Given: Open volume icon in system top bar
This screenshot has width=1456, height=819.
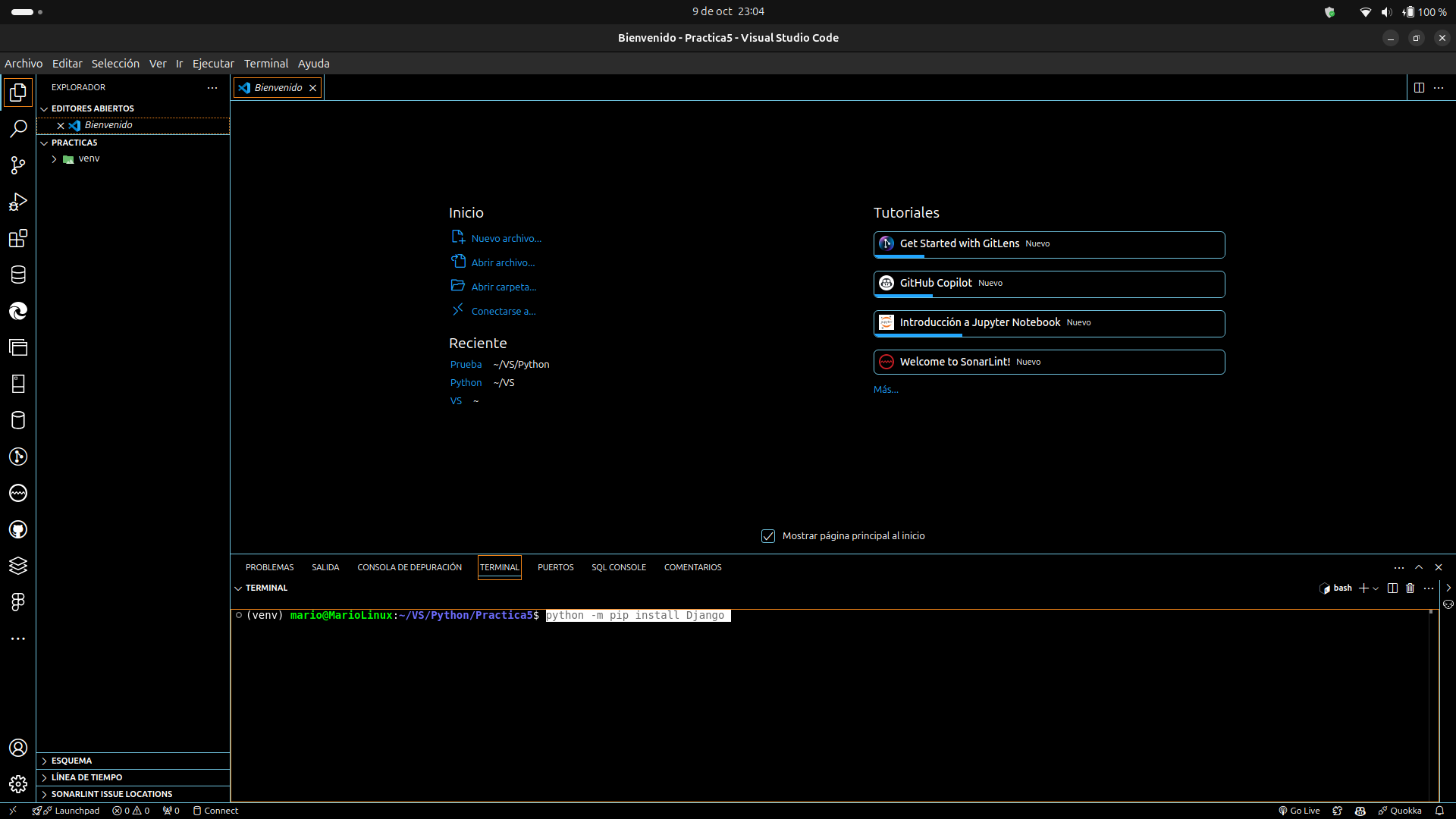Looking at the screenshot, I should click(1386, 12).
